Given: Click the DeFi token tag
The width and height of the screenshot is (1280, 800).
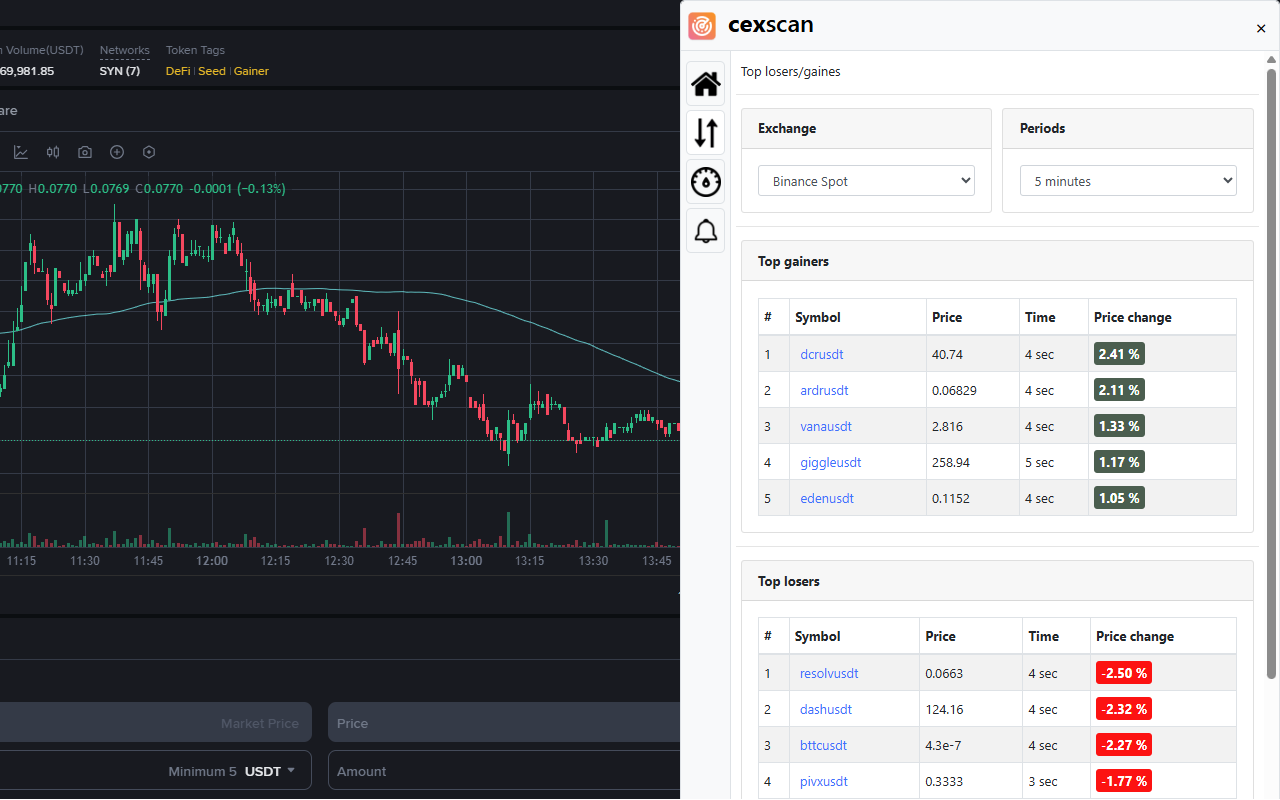Looking at the screenshot, I should point(178,71).
